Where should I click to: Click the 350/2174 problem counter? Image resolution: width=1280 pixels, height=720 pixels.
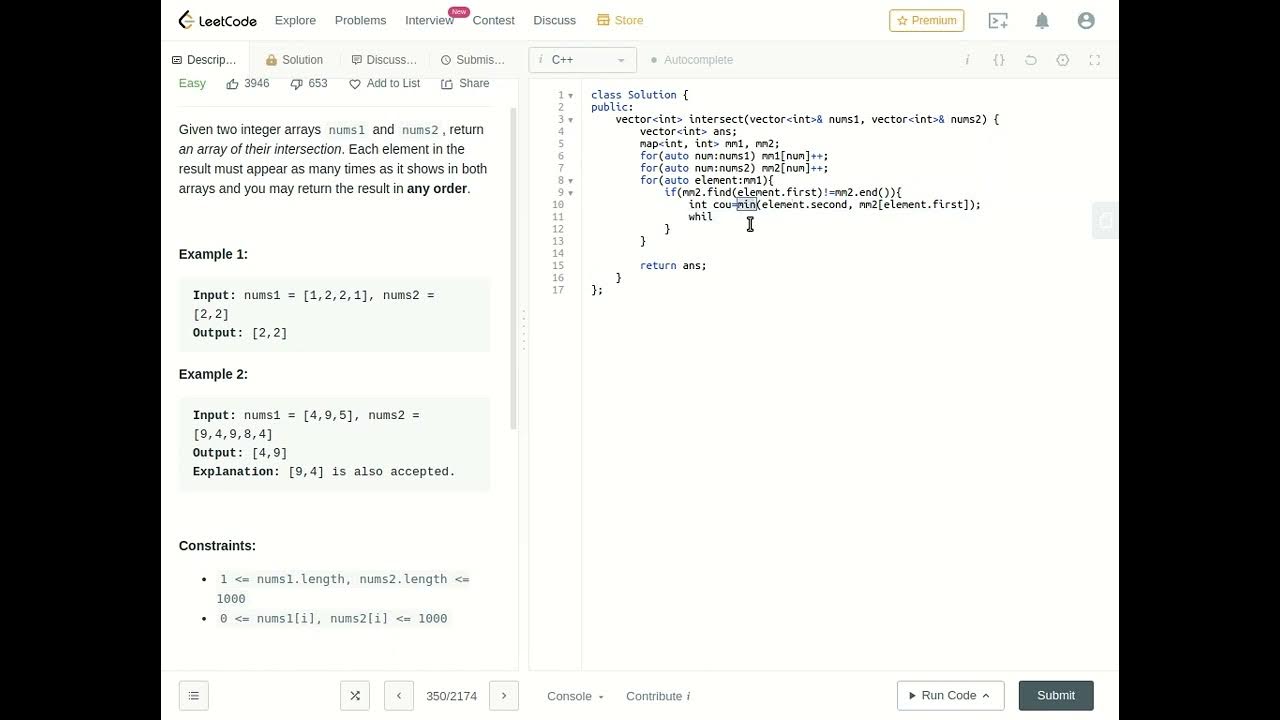click(451, 696)
